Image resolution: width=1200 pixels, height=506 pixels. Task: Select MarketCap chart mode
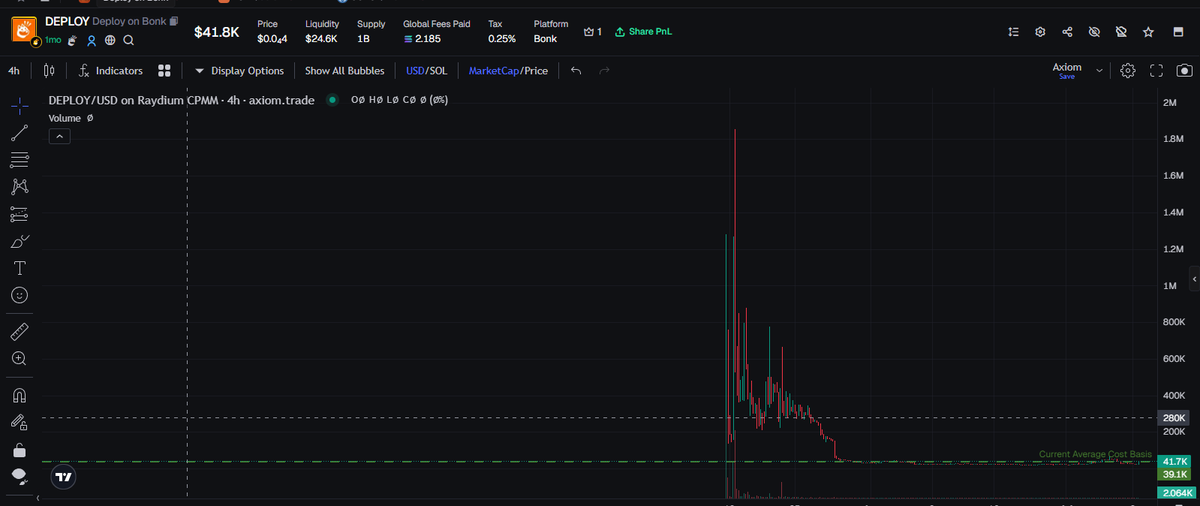click(x=492, y=71)
